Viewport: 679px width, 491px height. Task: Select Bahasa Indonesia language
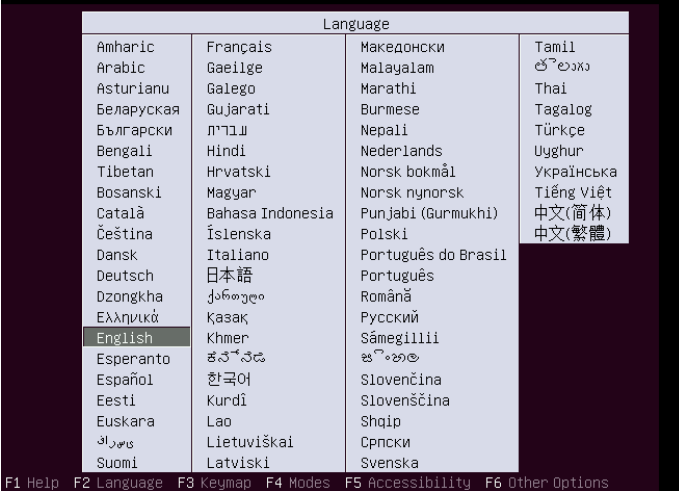point(269,213)
